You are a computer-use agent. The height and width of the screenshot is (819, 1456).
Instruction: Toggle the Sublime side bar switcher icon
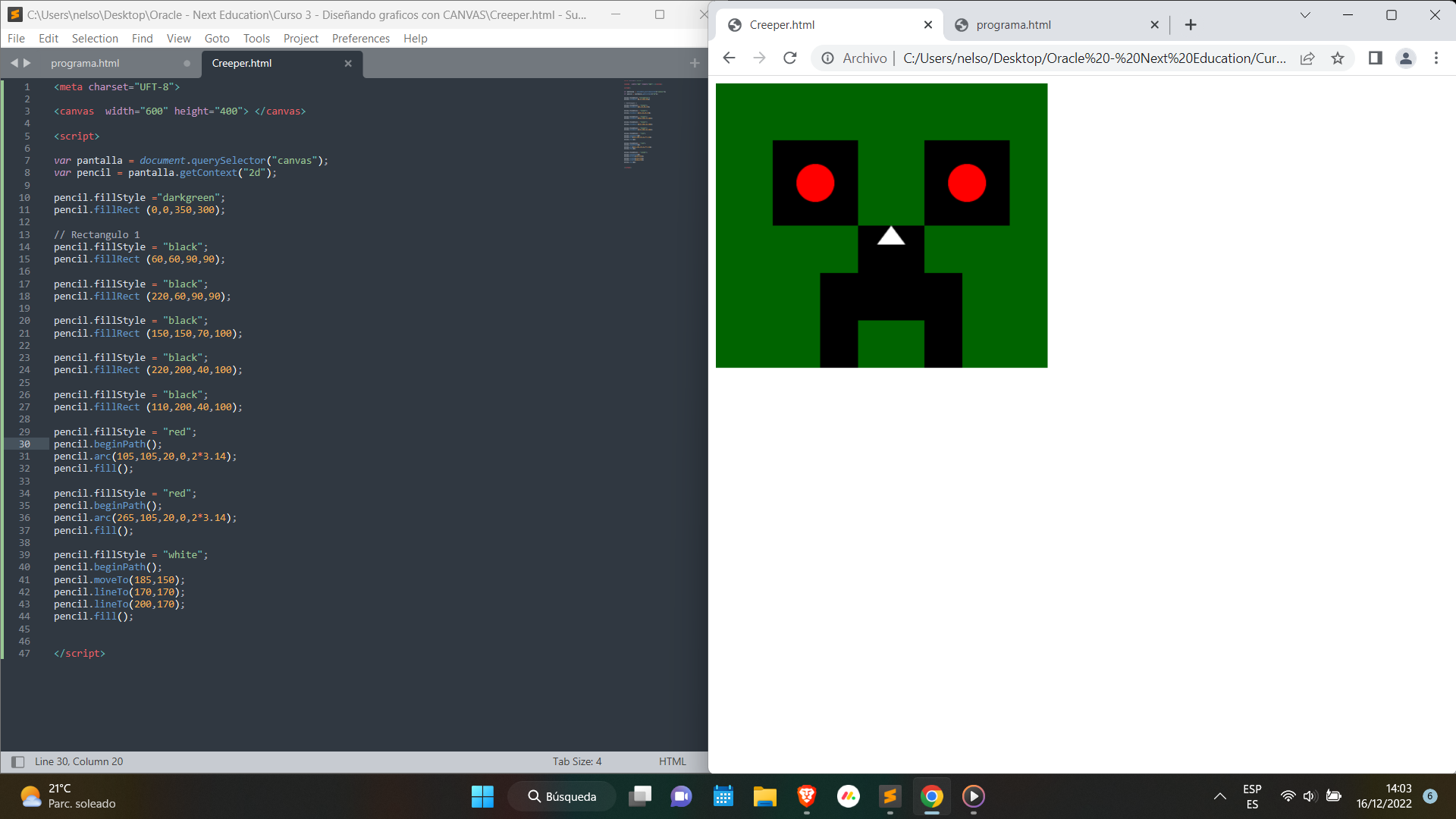tap(17, 762)
